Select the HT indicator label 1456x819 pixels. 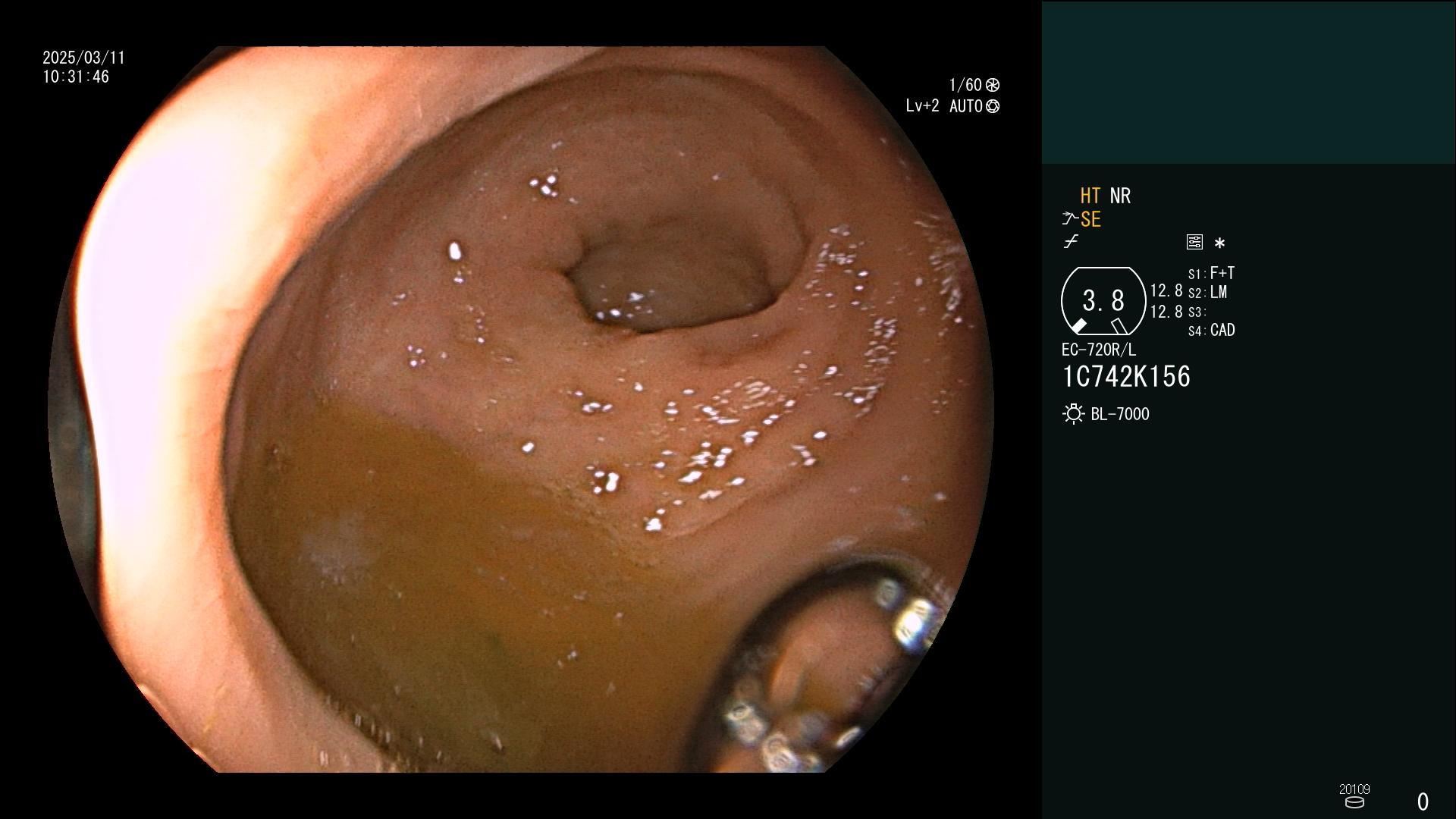click(1090, 196)
